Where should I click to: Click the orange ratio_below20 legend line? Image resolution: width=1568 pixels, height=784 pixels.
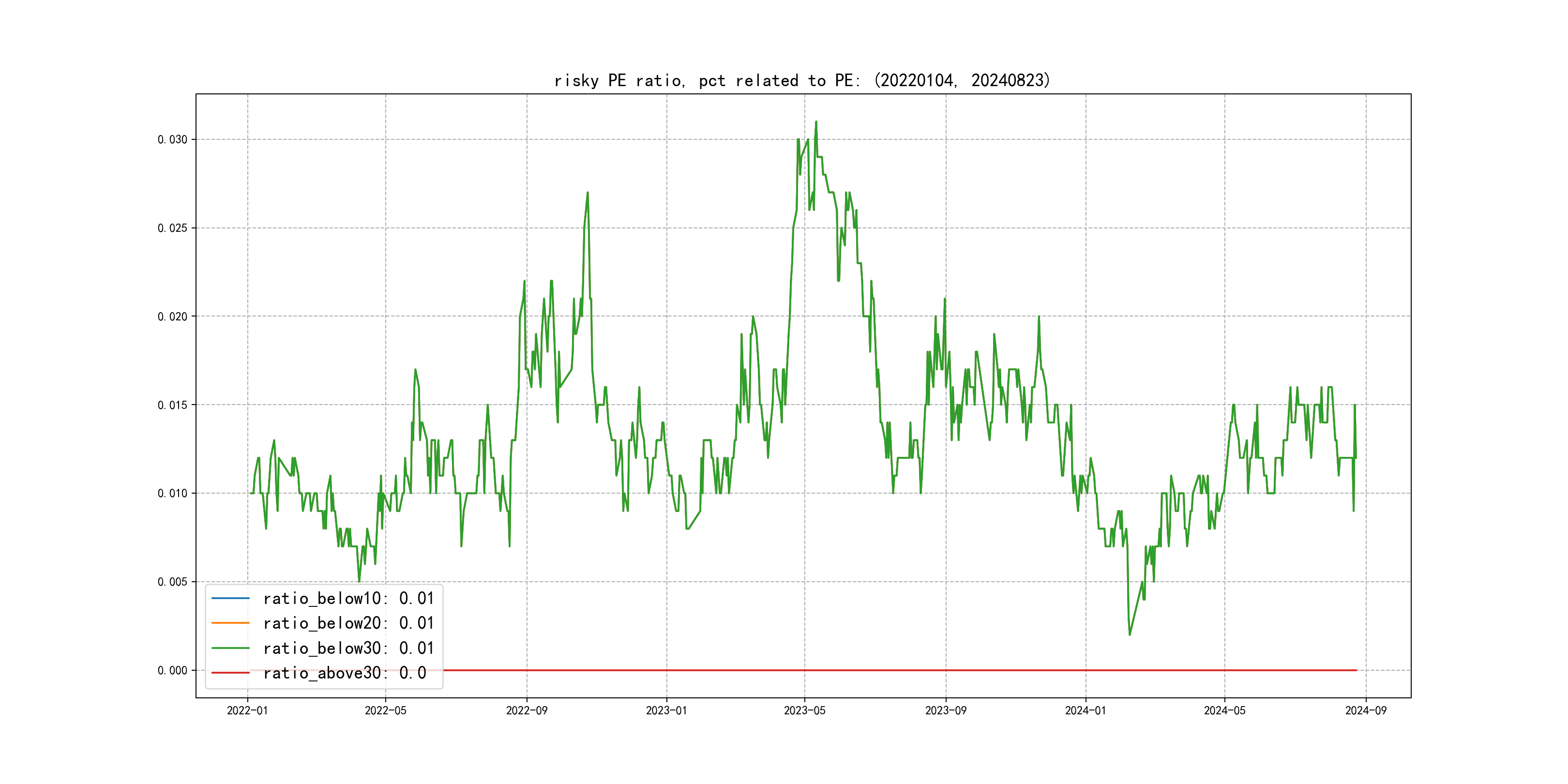pos(230,623)
